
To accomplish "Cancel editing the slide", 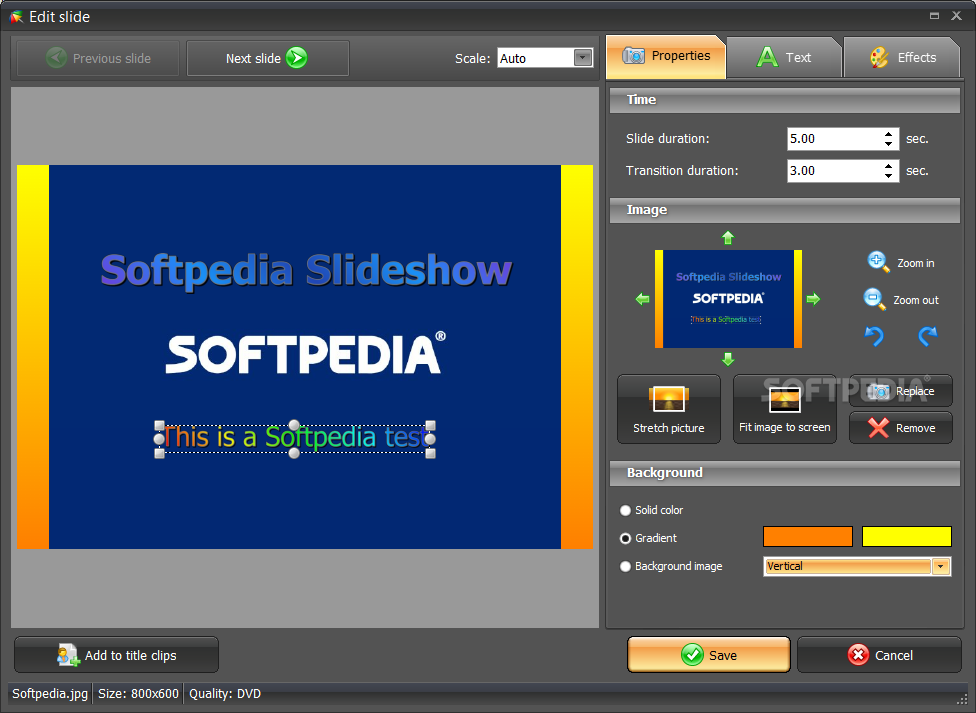I will (x=879, y=654).
